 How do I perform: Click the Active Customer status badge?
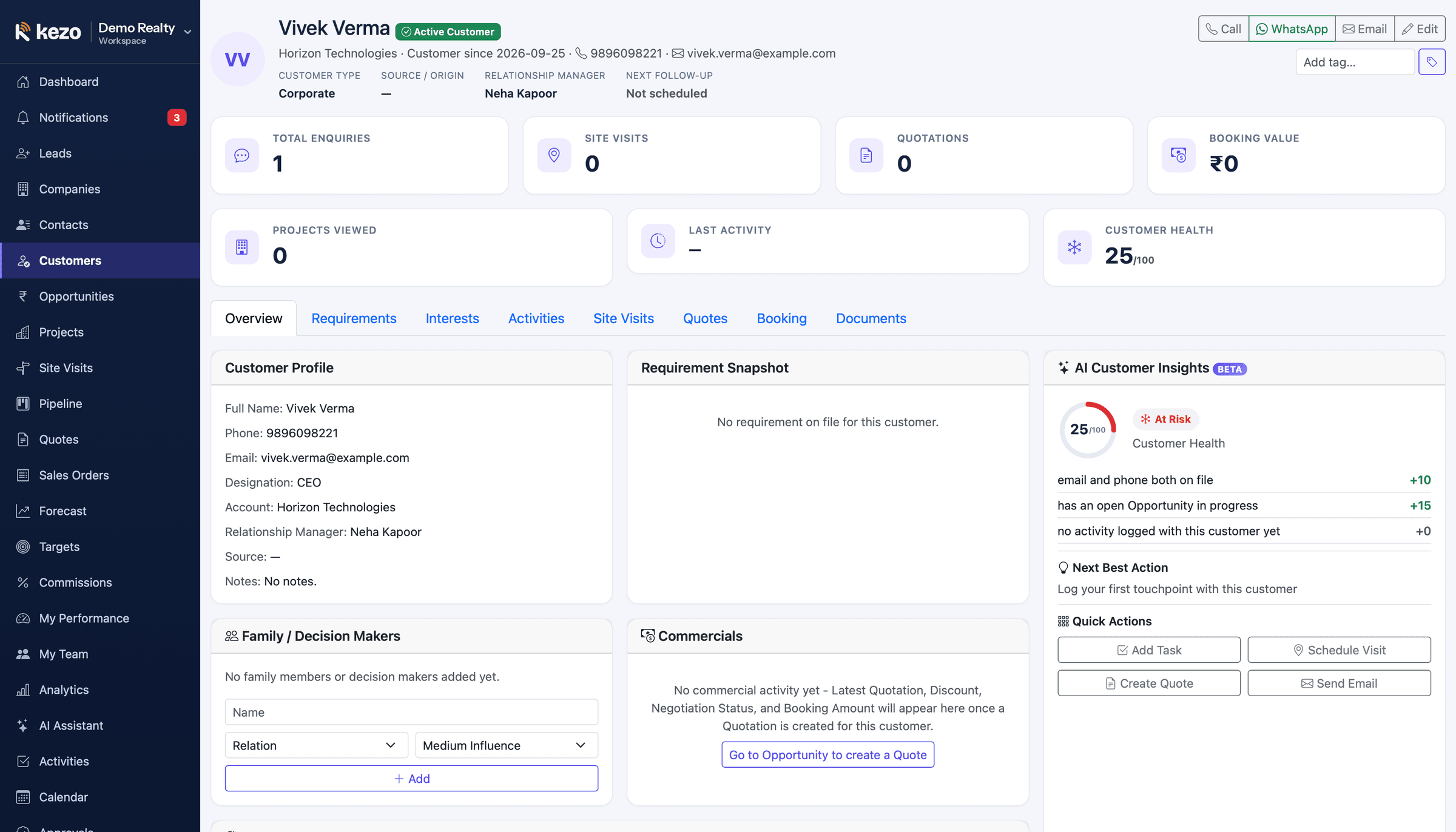click(448, 32)
